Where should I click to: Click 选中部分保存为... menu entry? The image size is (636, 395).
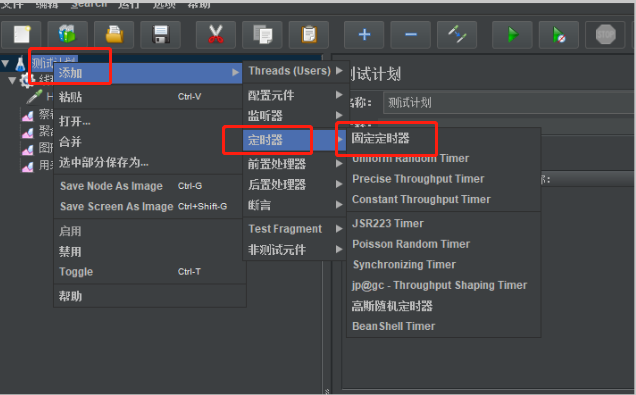click(x=148, y=162)
